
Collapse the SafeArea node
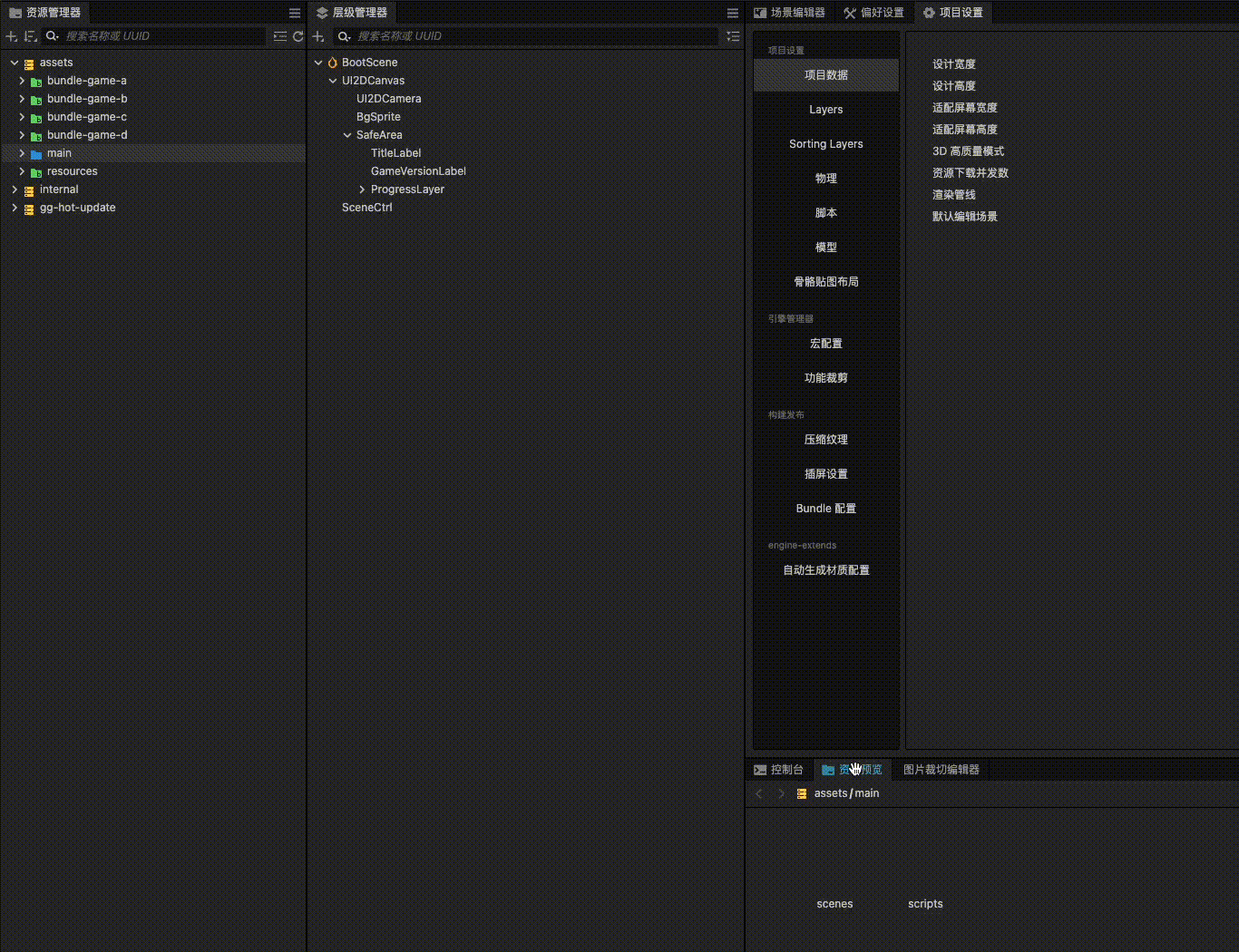click(x=347, y=135)
